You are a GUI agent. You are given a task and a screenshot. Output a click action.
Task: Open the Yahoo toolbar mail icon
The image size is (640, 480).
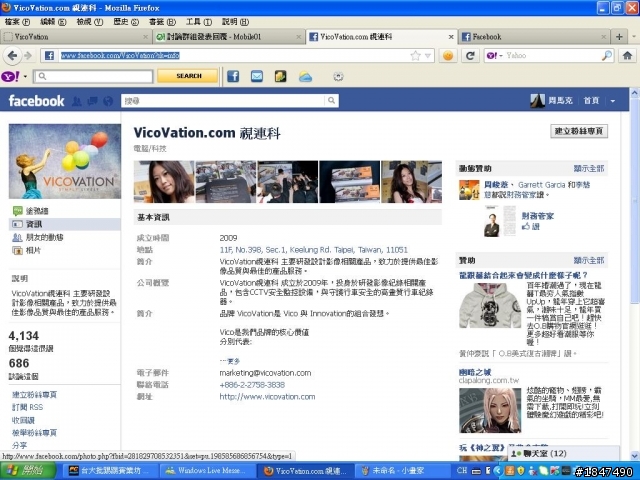point(257,76)
